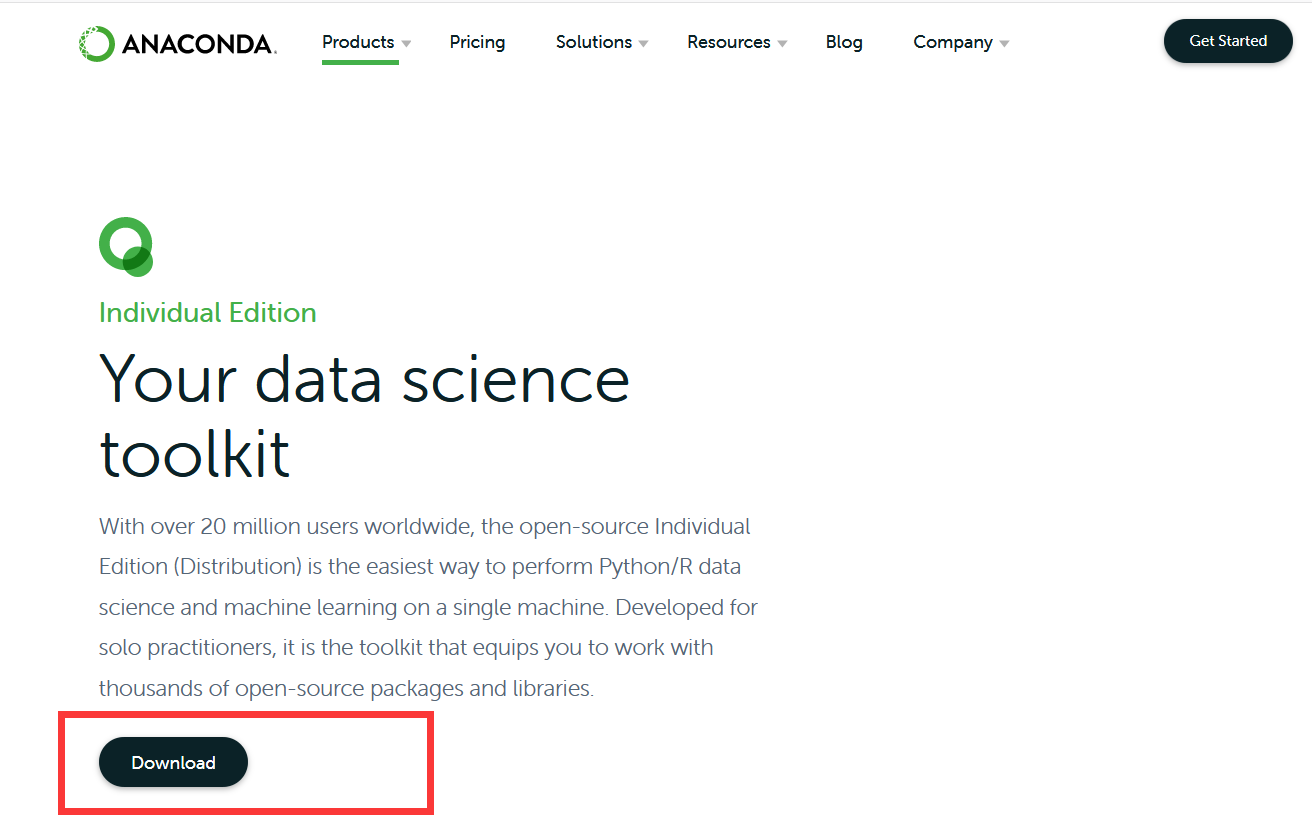Screen dimensions: 1312x820
Task: Click the 'Your data science toolkit' headline
Action: pos(365,416)
